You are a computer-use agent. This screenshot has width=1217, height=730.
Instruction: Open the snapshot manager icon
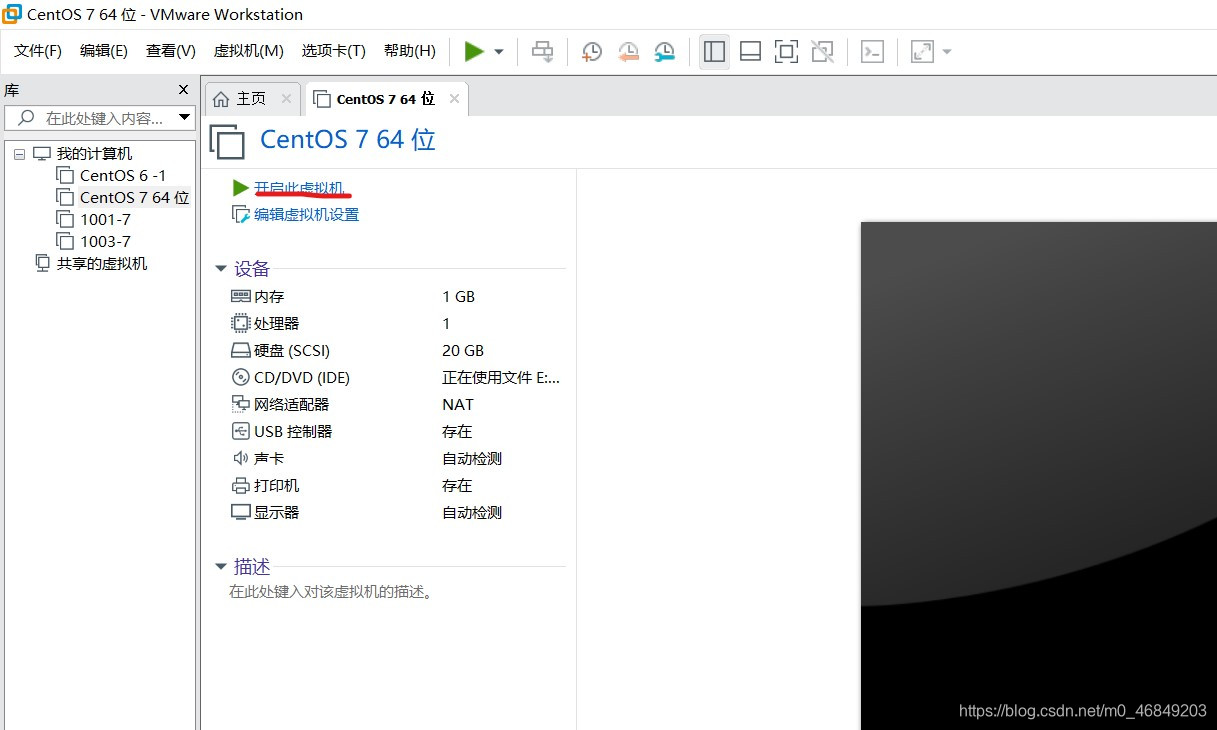click(664, 51)
